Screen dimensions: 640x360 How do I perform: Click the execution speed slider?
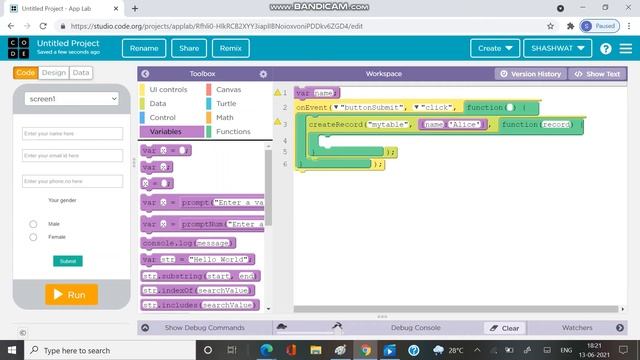[x=309, y=333]
